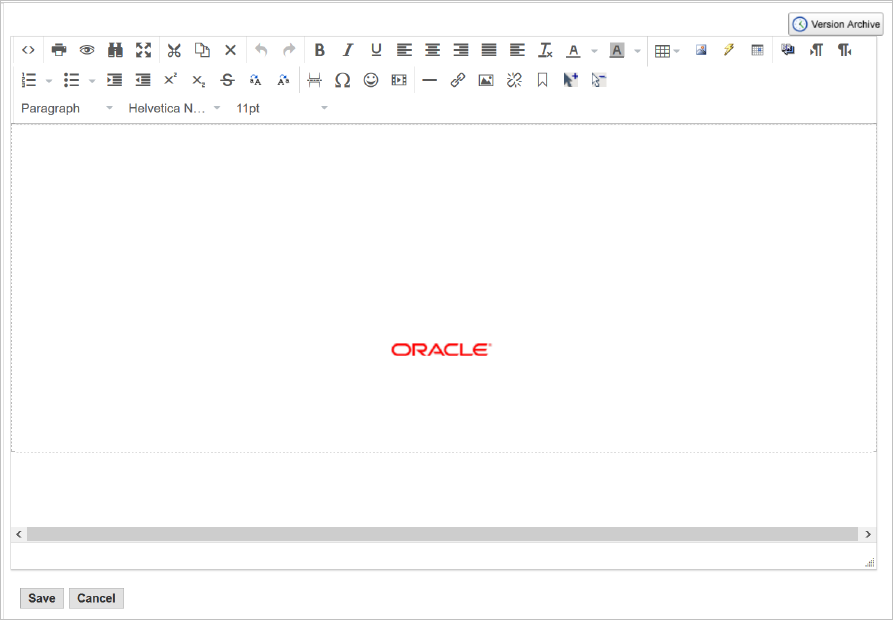This screenshot has height=620, width=893.
Task: Select Align center
Action: [433, 50]
